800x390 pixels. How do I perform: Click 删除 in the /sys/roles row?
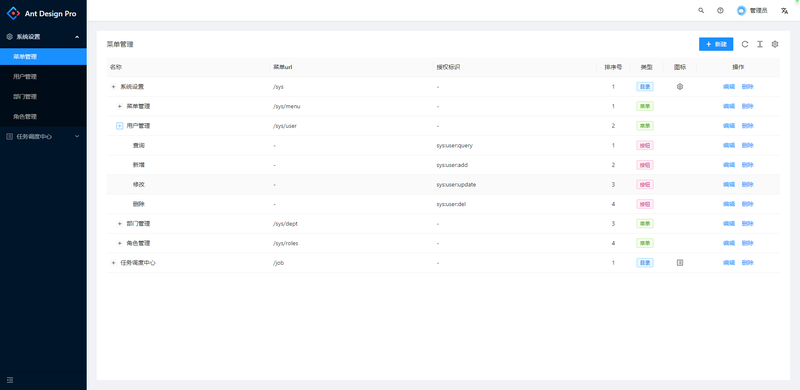click(747, 243)
